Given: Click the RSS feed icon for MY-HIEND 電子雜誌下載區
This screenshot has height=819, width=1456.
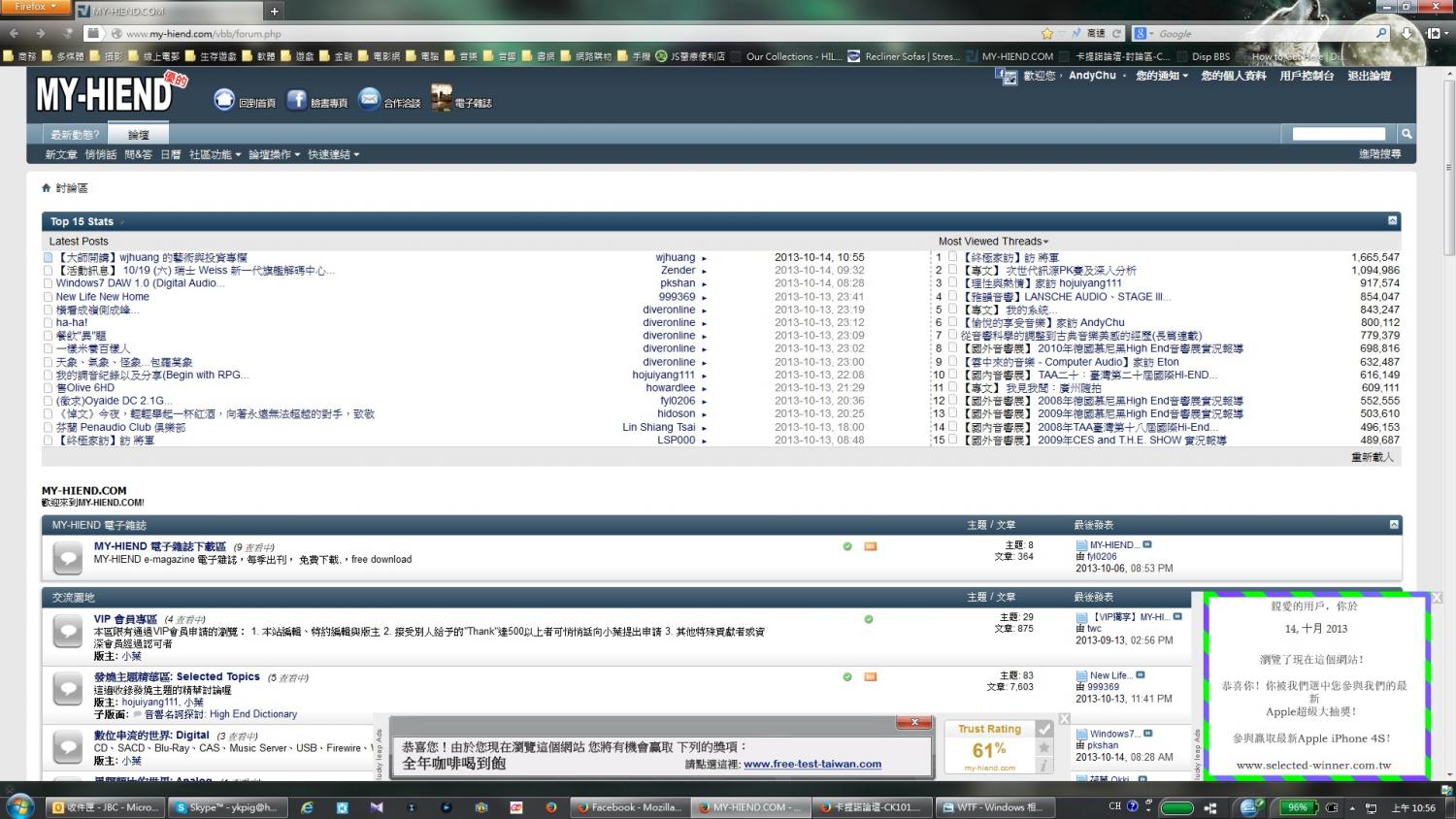Looking at the screenshot, I should coord(870,546).
